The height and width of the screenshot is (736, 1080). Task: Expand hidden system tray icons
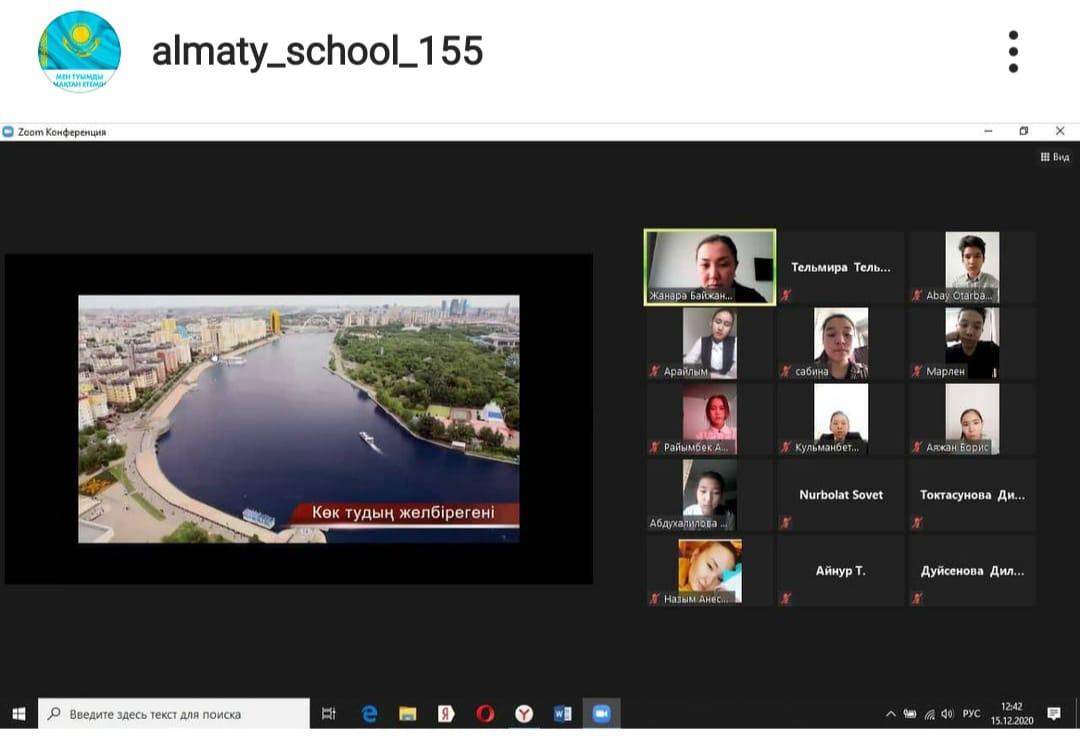pos(890,714)
